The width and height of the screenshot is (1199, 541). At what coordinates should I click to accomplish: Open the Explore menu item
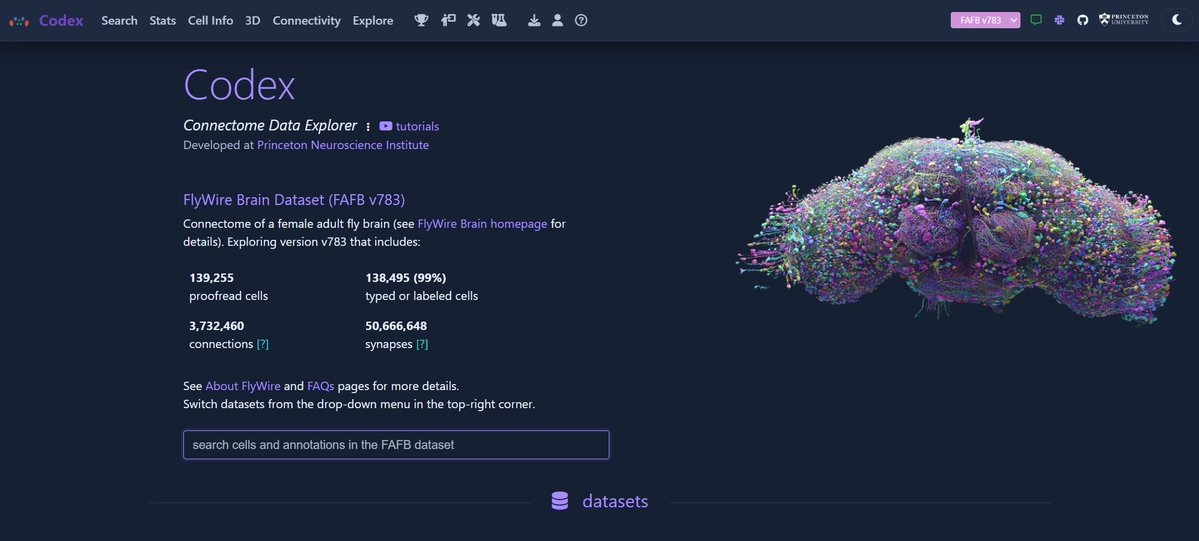(x=373, y=21)
